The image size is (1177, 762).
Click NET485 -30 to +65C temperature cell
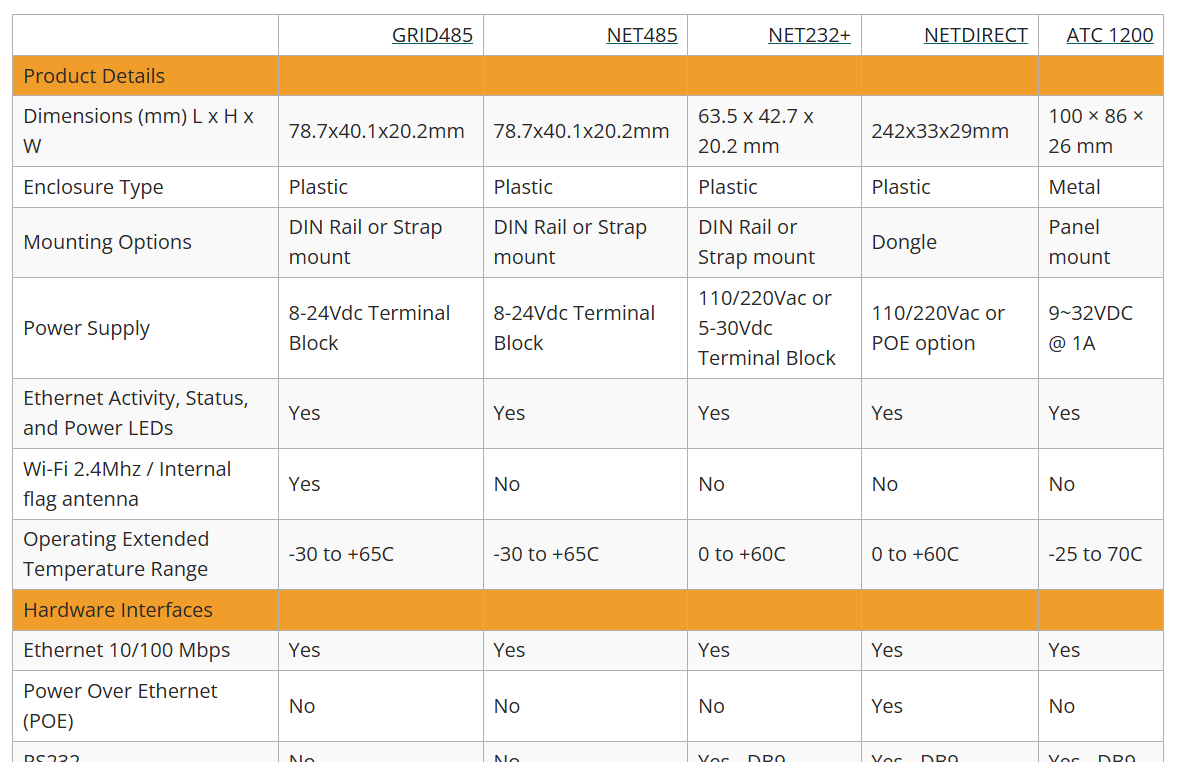585,554
